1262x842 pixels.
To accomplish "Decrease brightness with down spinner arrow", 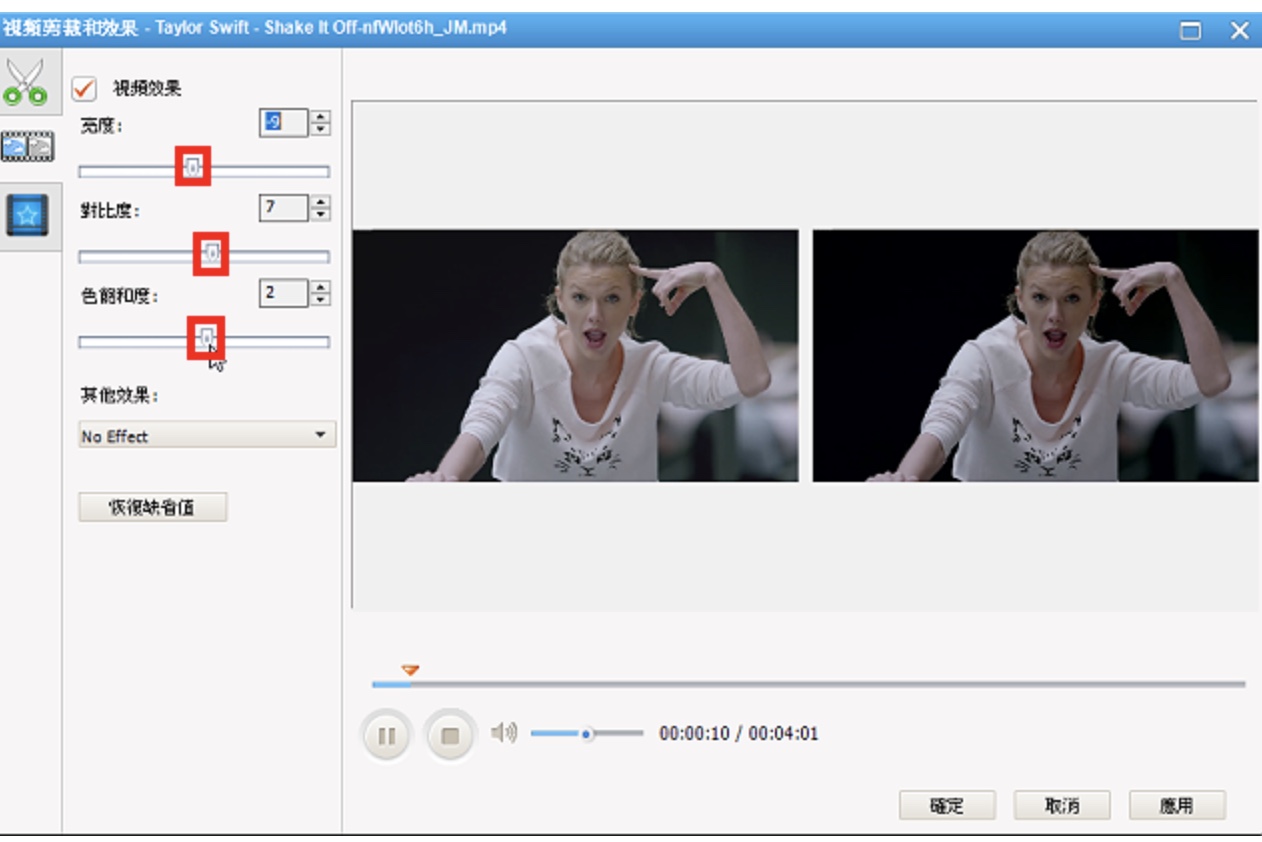I will 320,130.
